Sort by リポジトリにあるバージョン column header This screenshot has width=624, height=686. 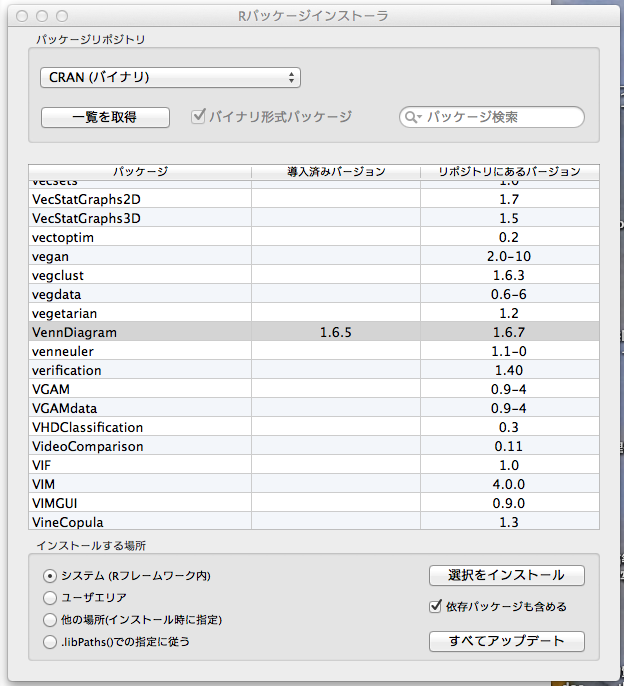509,172
